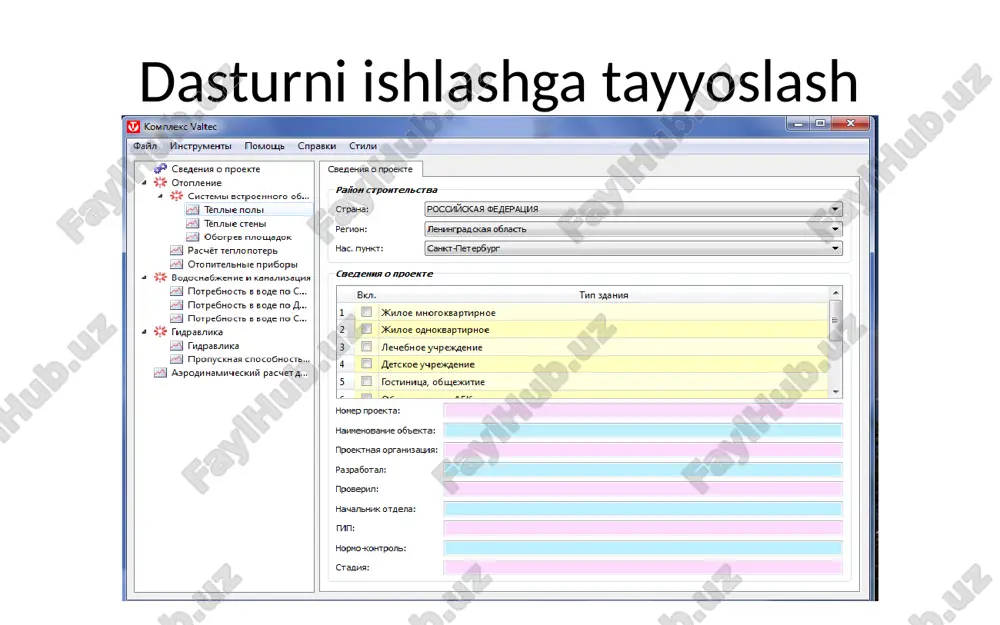This screenshot has height=625, width=1000.
Task: Click the Тип здания column header
Action: [603, 295]
